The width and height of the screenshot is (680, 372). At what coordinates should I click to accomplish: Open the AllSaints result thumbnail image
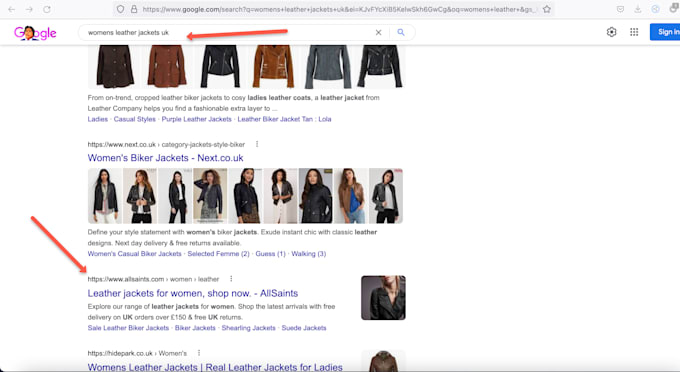(383, 298)
